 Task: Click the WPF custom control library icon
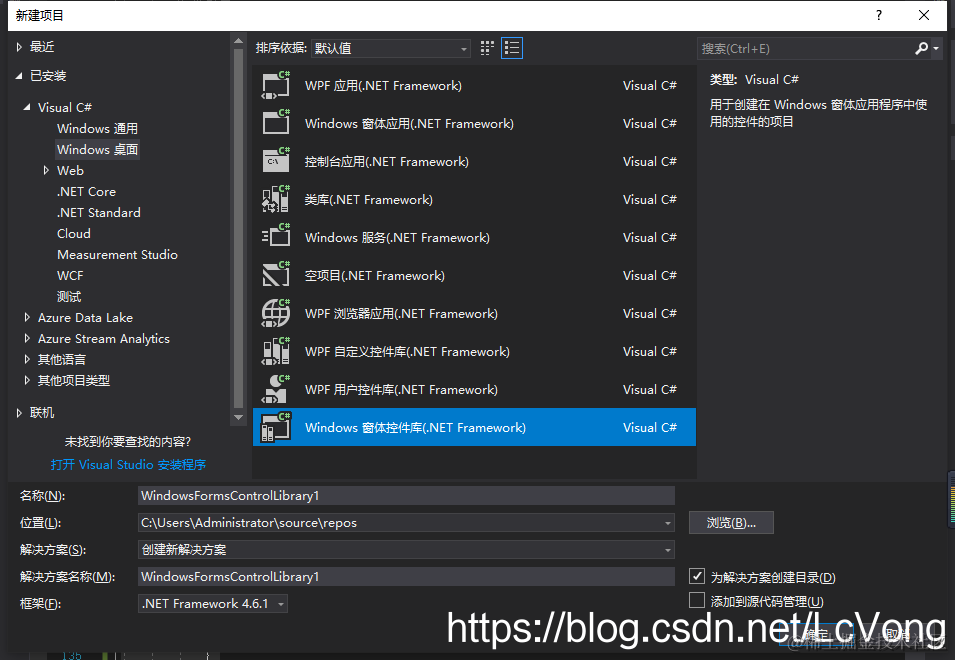pyautogui.click(x=276, y=351)
